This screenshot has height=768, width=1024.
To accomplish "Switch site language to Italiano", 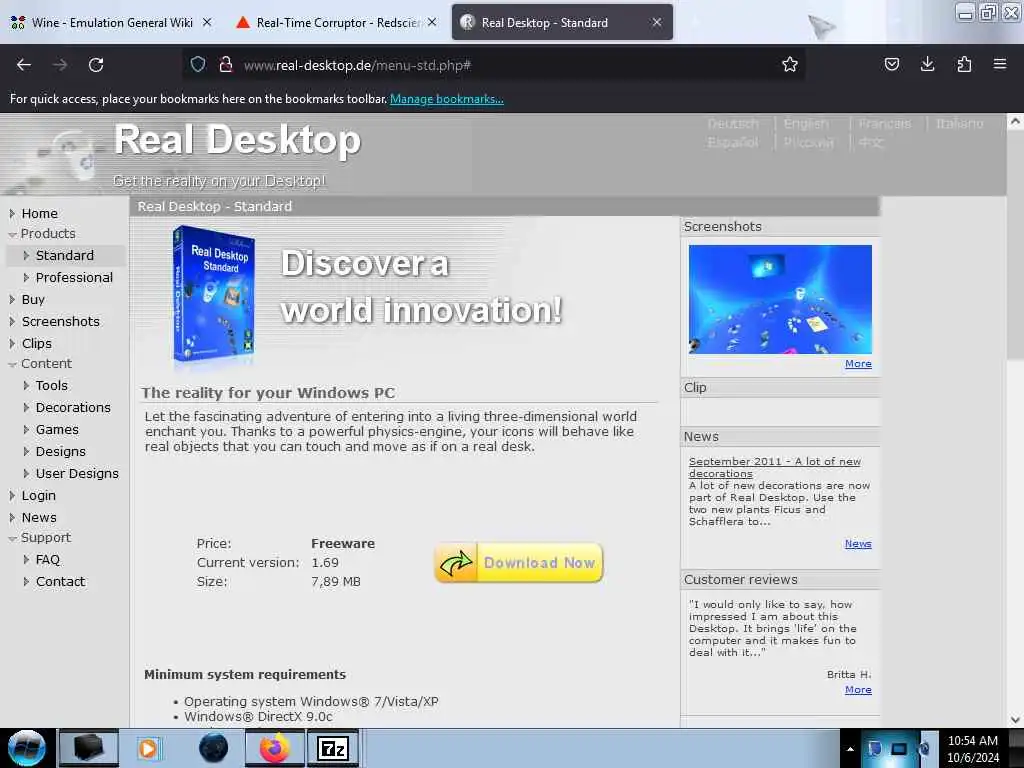I will tap(959, 123).
